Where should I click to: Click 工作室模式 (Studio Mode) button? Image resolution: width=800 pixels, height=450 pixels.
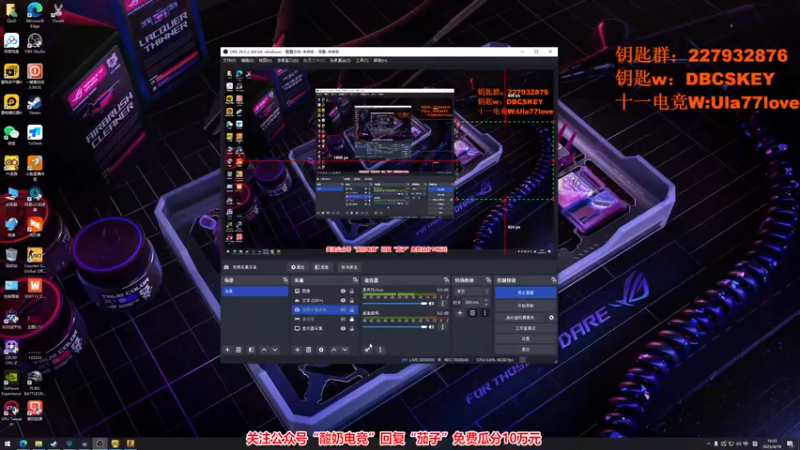(x=526, y=328)
